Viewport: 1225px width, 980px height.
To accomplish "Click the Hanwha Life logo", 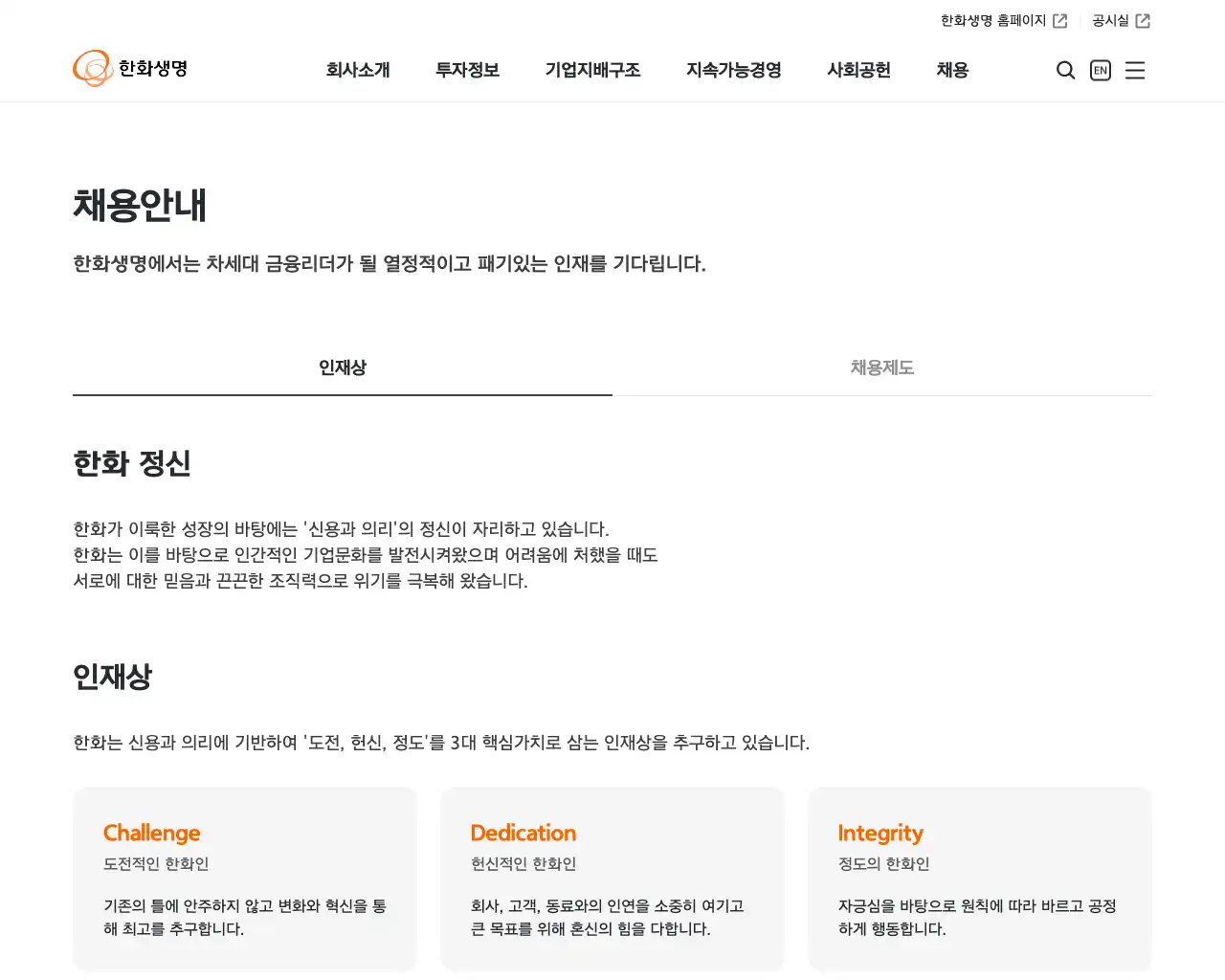I will (130, 68).
